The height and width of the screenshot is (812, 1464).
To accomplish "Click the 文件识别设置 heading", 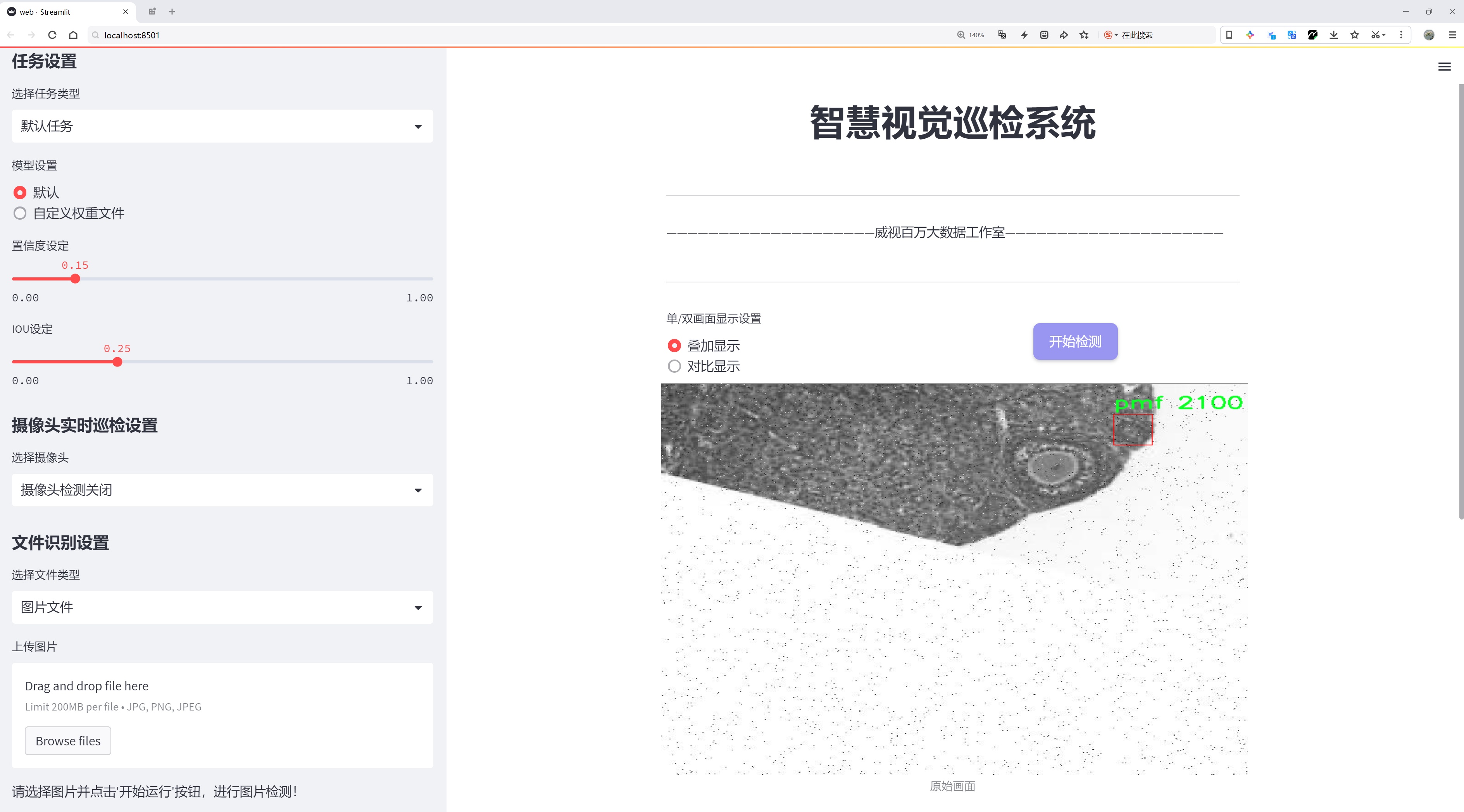I will [60, 543].
